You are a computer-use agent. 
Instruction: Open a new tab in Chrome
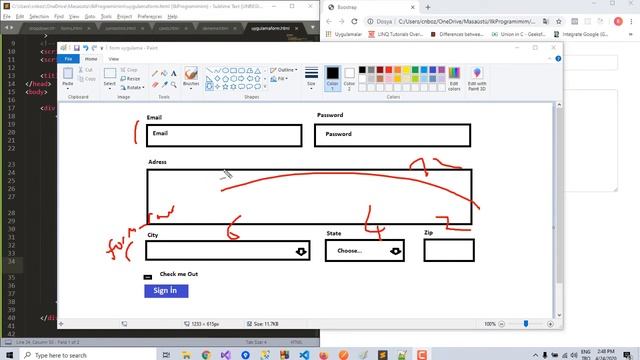click(428, 7)
